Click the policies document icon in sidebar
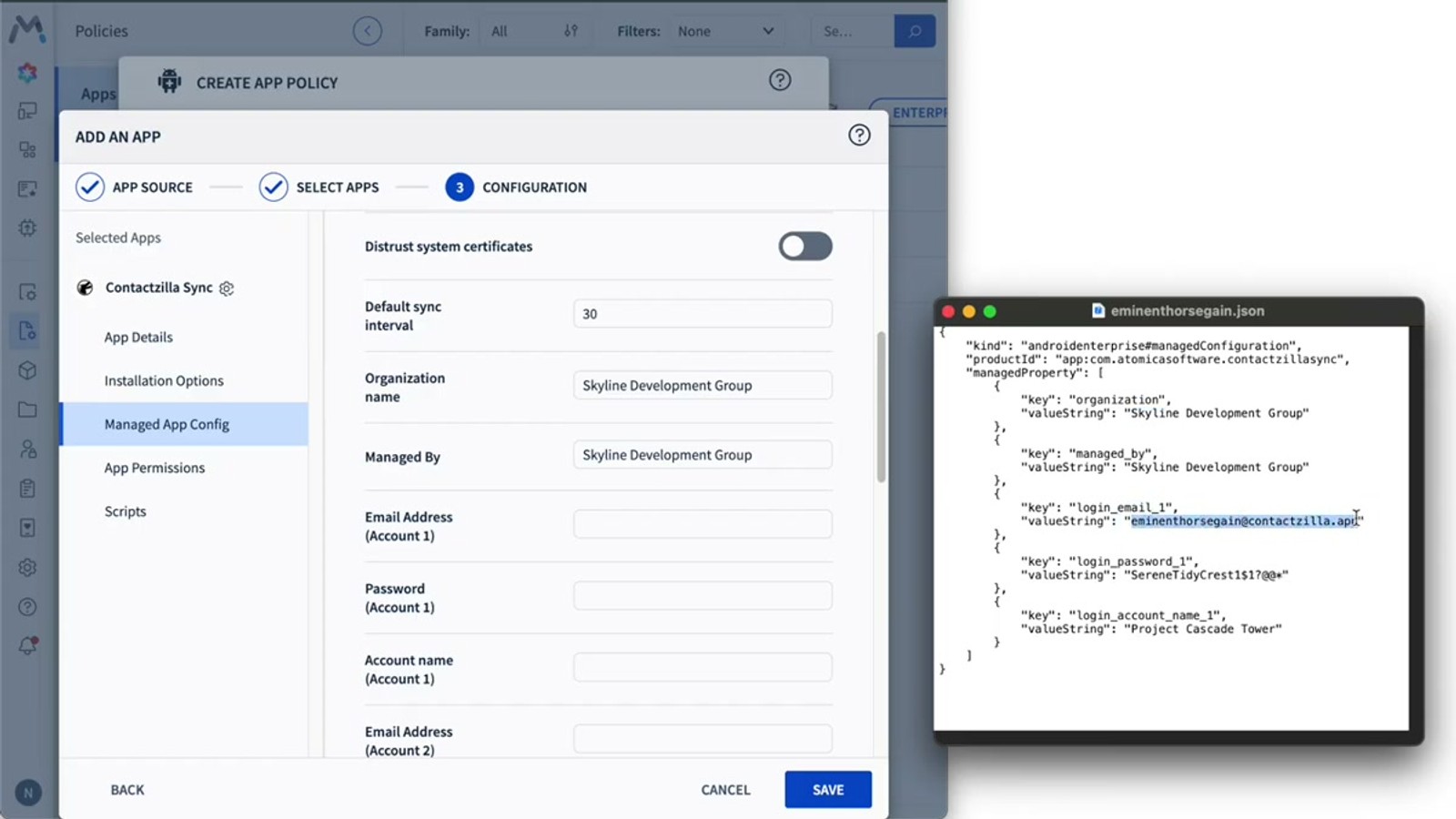 pyautogui.click(x=27, y=330)
